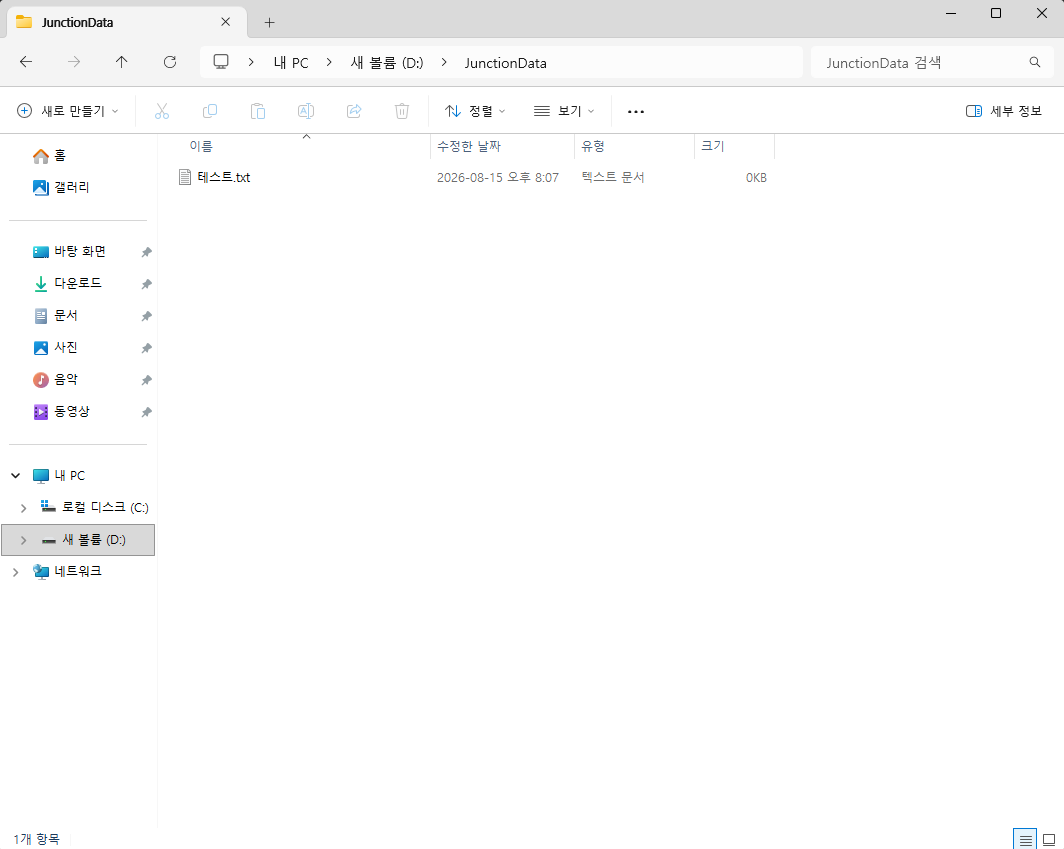
Task: Click the forward navigation arrow
Action: click(x=74, y=62)
